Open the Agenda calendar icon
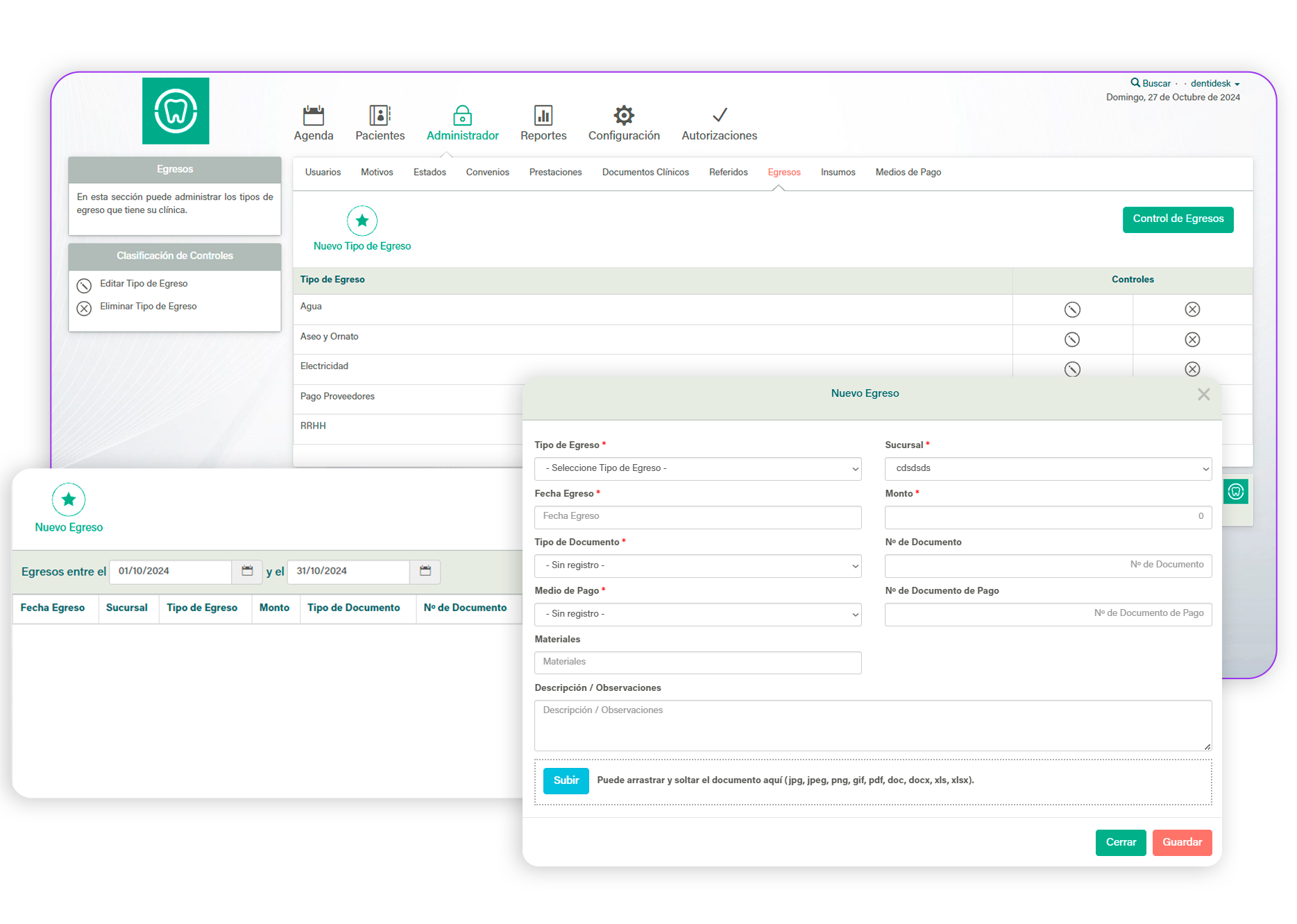The width and height of the screenshot is (1297, 924). [x=314, y=115]
